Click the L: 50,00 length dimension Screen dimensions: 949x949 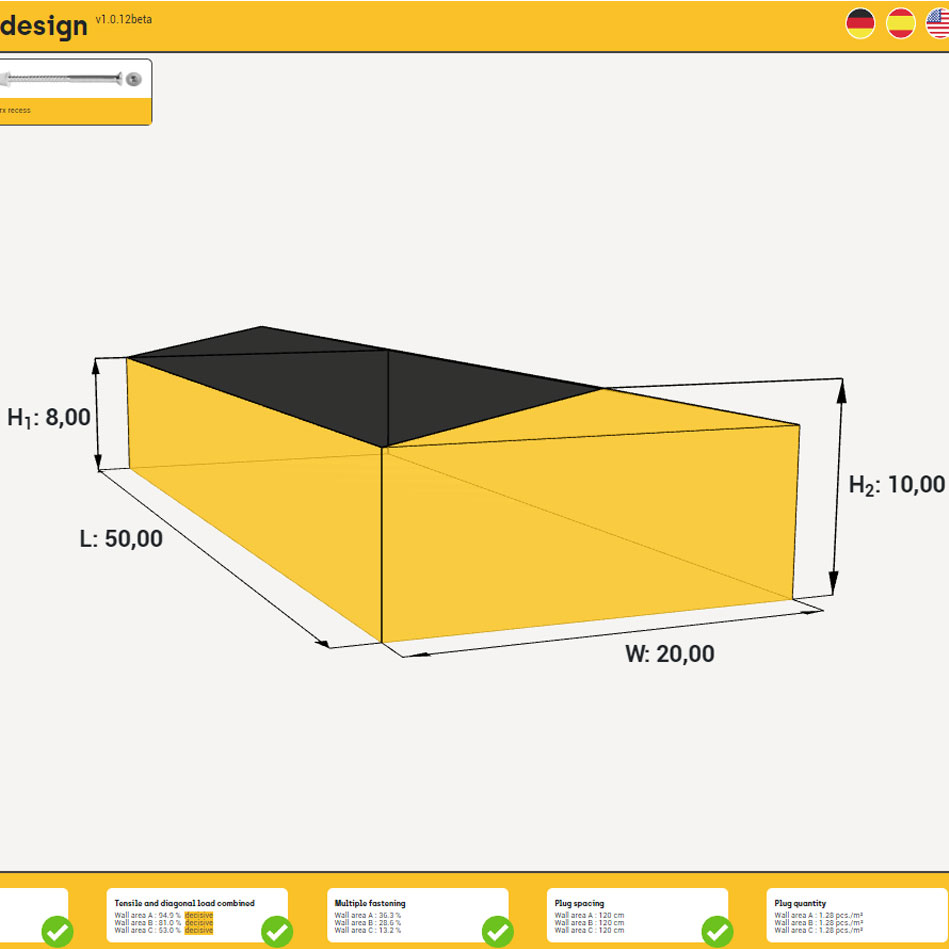tap(120, 538)
